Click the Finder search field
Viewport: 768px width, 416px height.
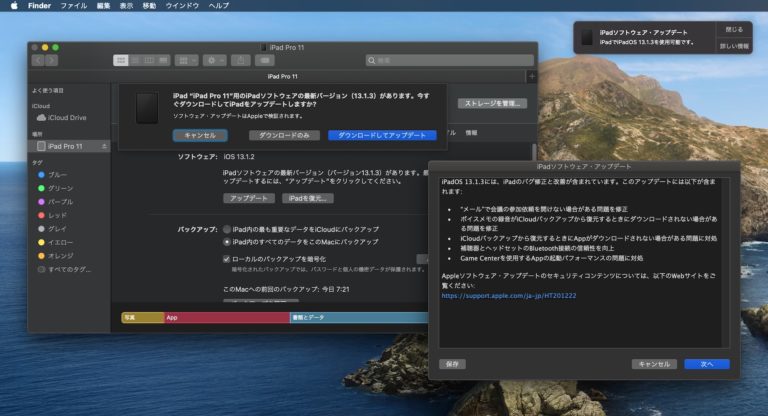450,60
